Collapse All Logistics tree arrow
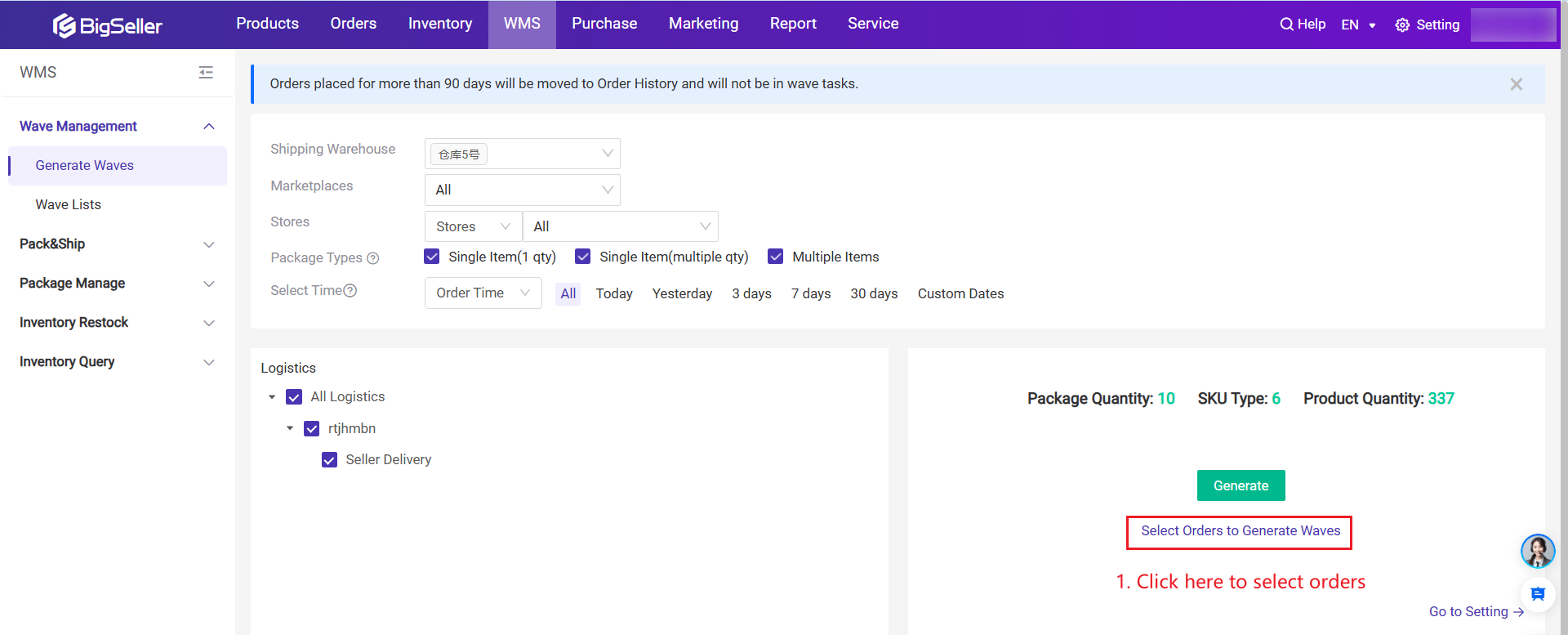The height and width of the screenshot is (635, 1568). pyautogui.click(x=272, y=397)
